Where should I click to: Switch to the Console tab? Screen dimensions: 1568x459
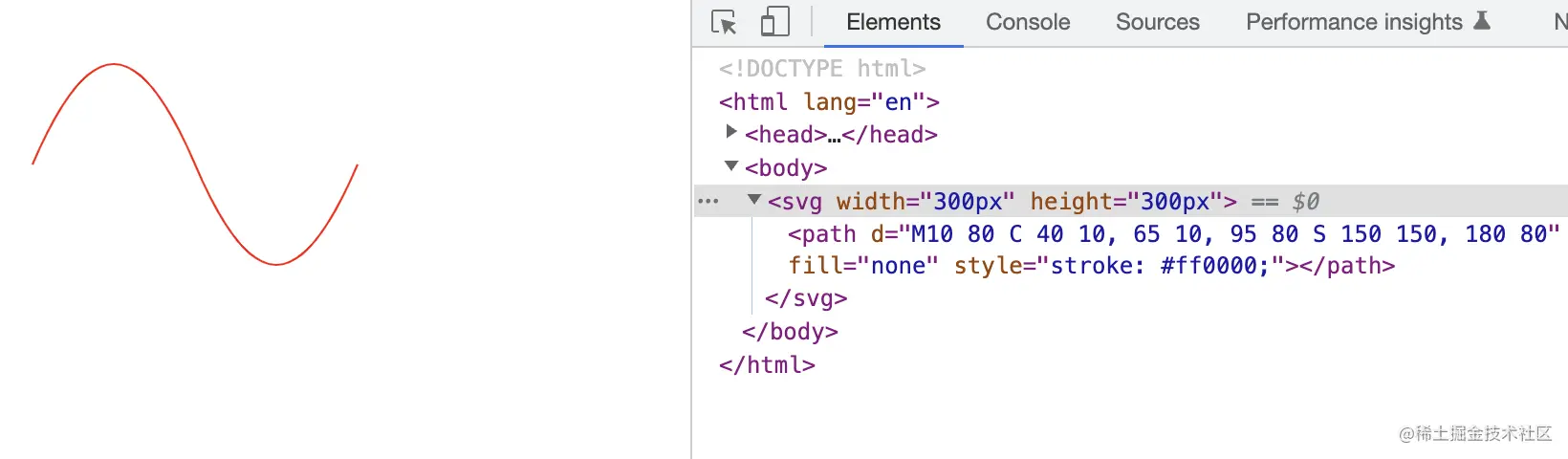pos(1028,22)
